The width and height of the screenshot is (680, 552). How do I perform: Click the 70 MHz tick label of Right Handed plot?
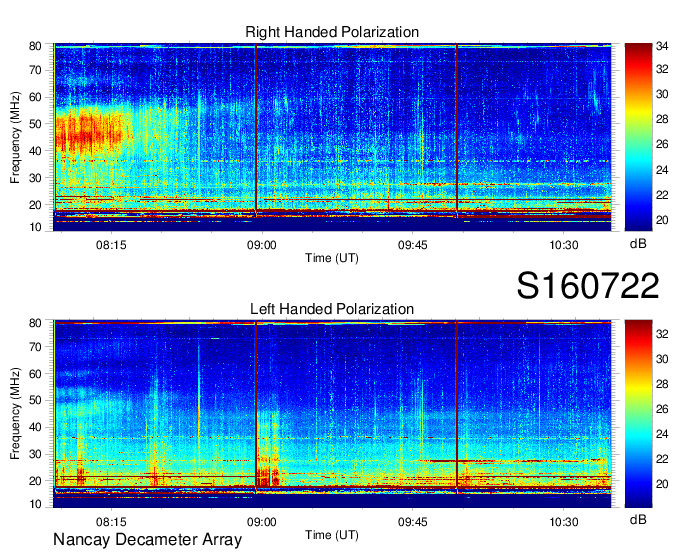[35, 70]
